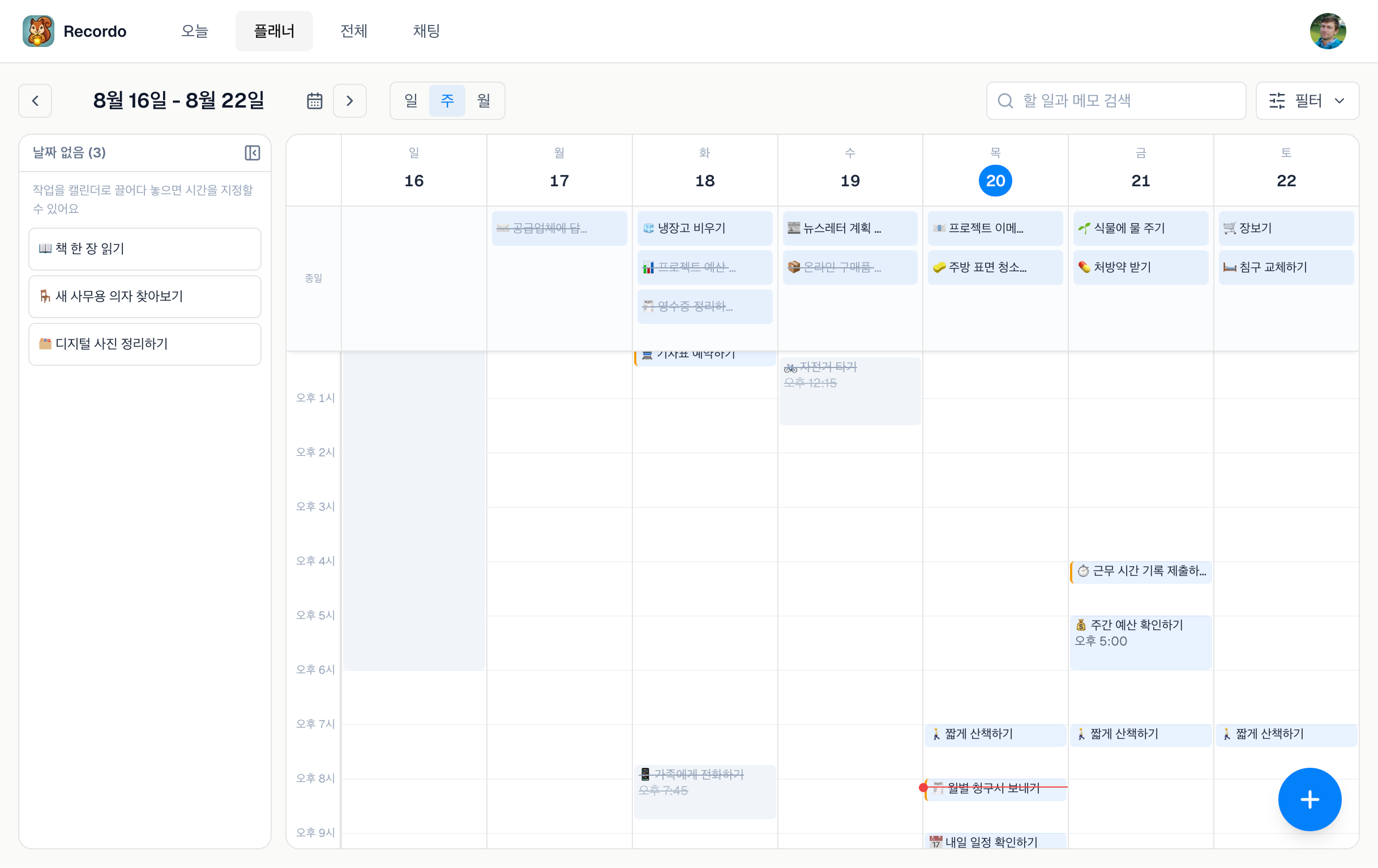
Task: Open 디지털 사진 정리하기 task
Action: click(x=145, y=344)
